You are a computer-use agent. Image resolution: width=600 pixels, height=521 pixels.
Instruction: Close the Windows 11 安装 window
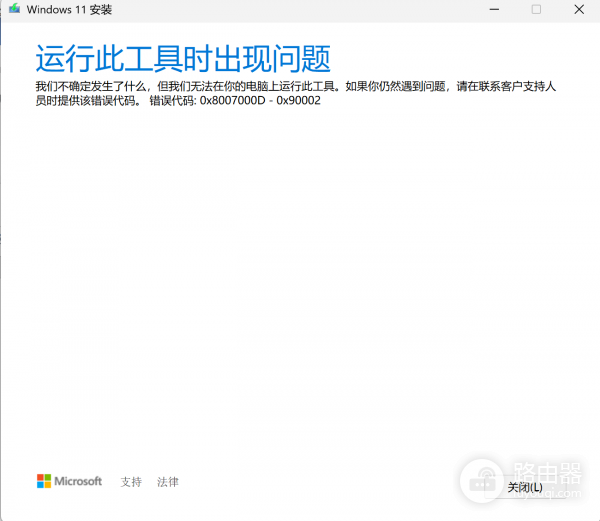(579, 9)
